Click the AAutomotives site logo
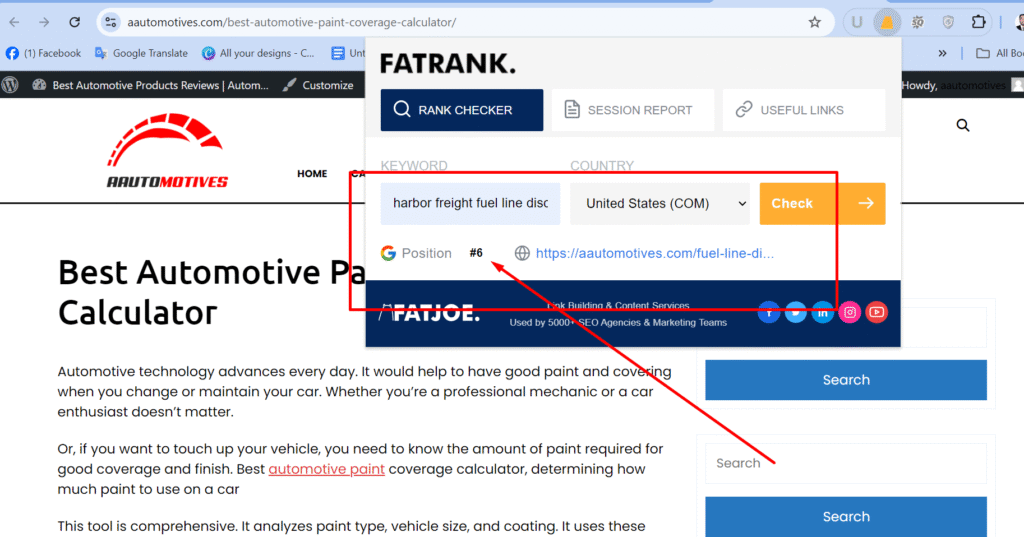 (167, 150)
